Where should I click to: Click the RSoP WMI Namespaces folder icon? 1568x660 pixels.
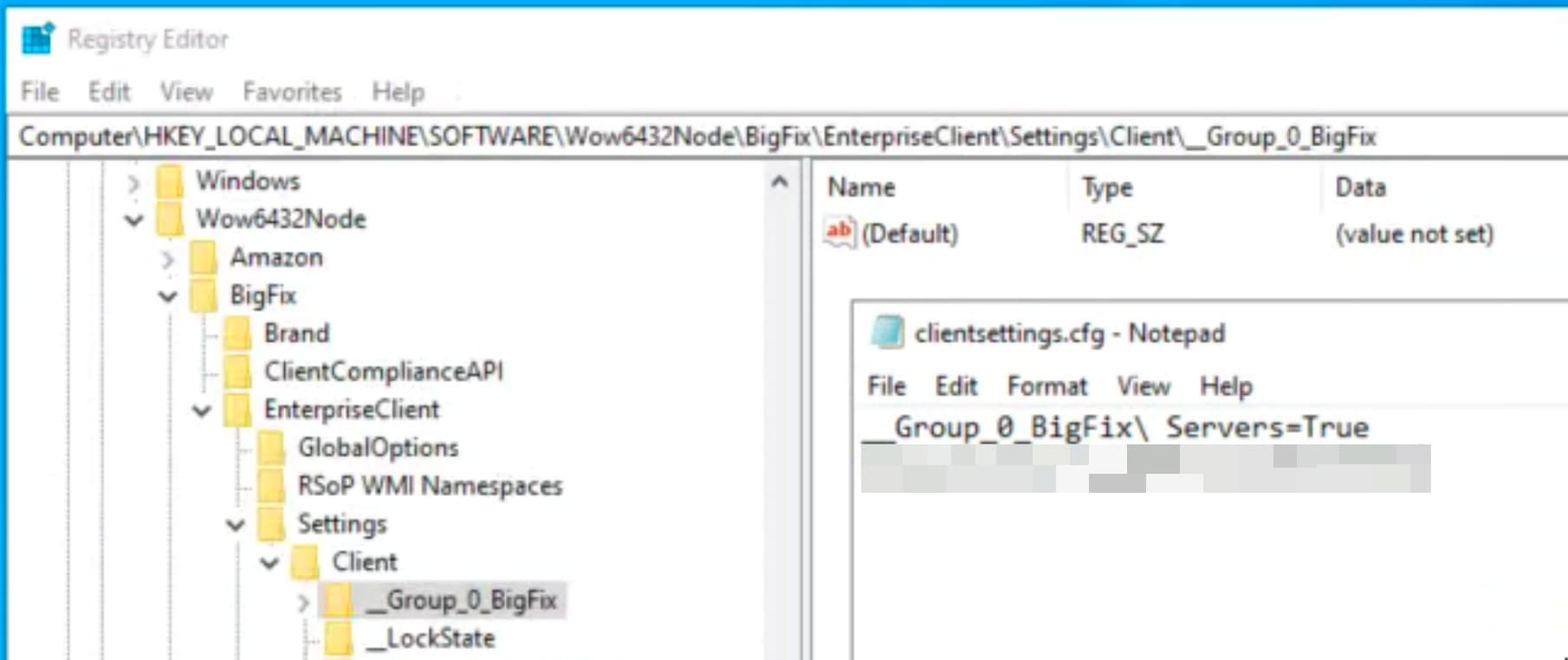point(271,486)
